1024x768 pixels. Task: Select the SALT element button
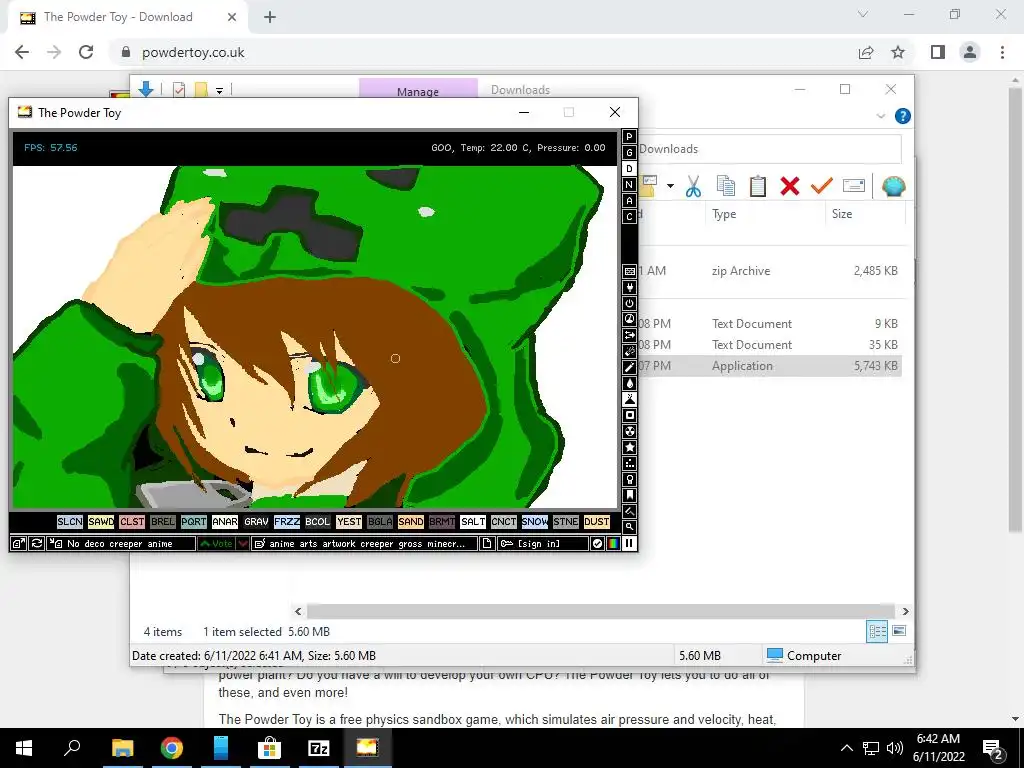[x=473, y=522]
